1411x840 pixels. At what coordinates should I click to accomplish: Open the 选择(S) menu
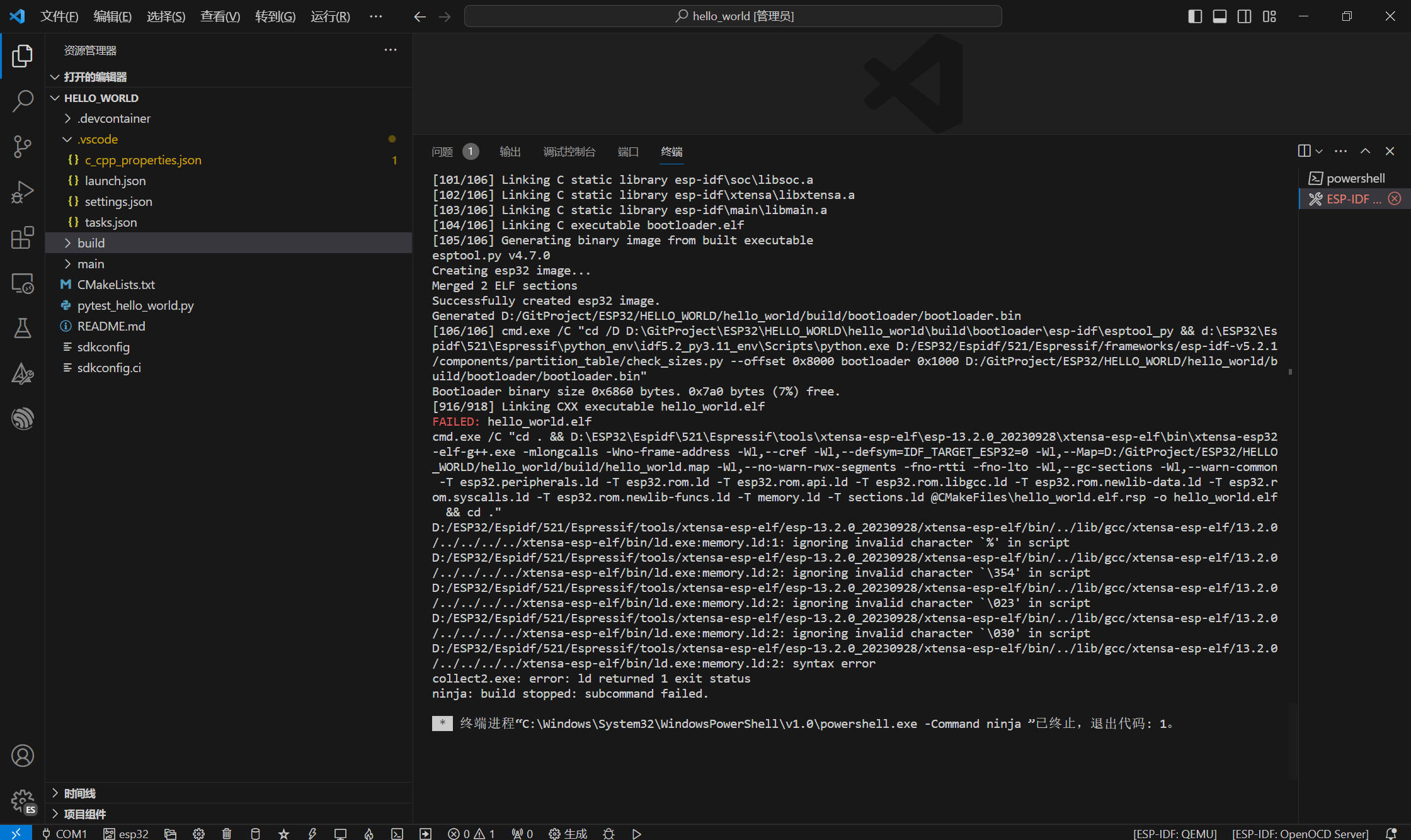click(x=166, y=16)
